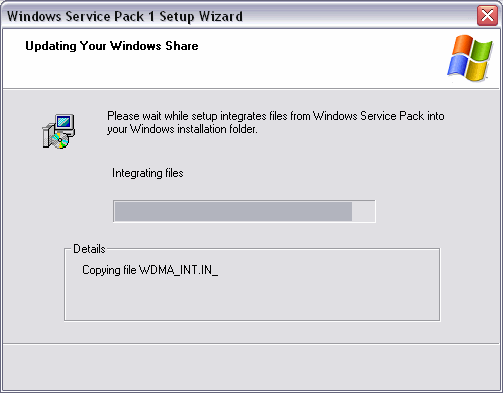Click the Integrating files status label
The width and height of the screenshot is (503, 393).
[x=148, y=173]
